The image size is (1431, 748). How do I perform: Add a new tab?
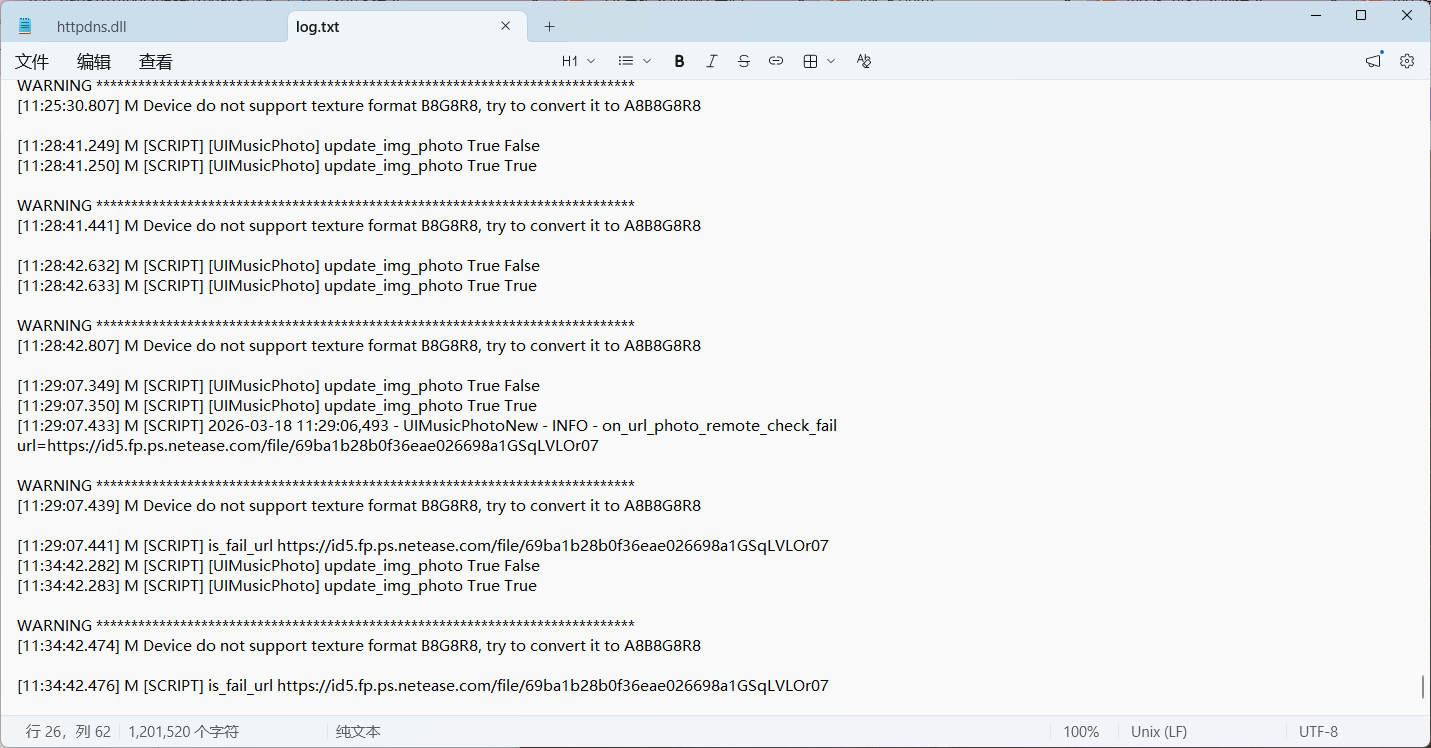pos(549,27)
